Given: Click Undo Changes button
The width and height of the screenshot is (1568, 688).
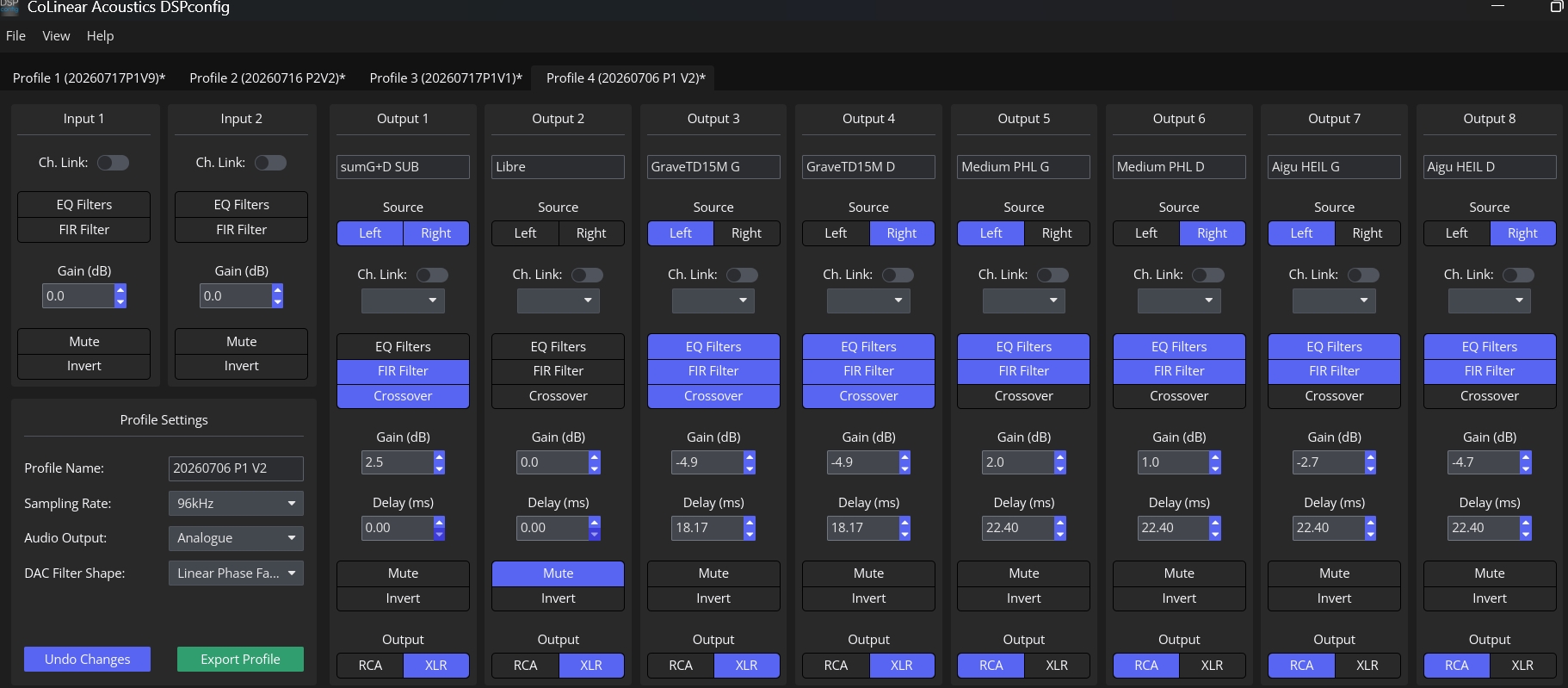Looking at the screenshot, I should 87,660.
